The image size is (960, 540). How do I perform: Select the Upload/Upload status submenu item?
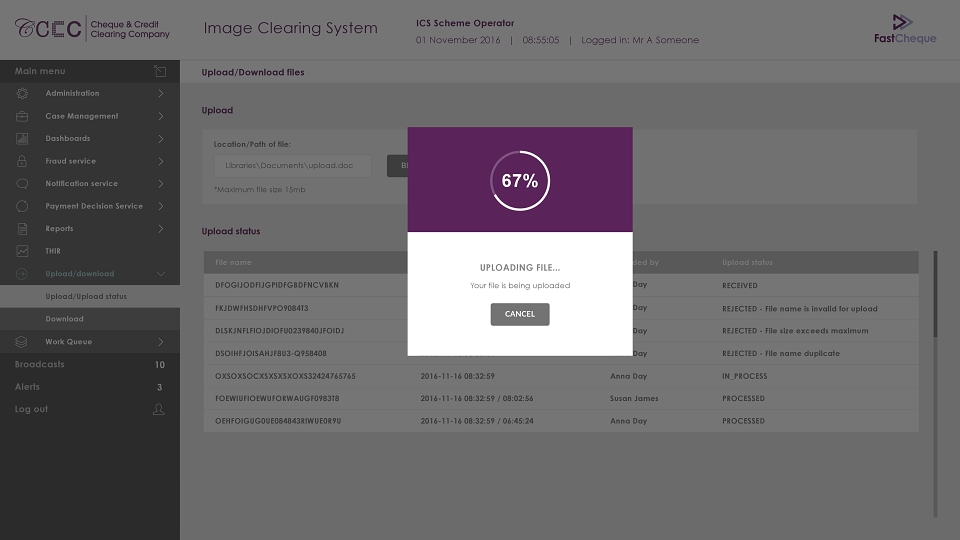(x=90, y=296)
